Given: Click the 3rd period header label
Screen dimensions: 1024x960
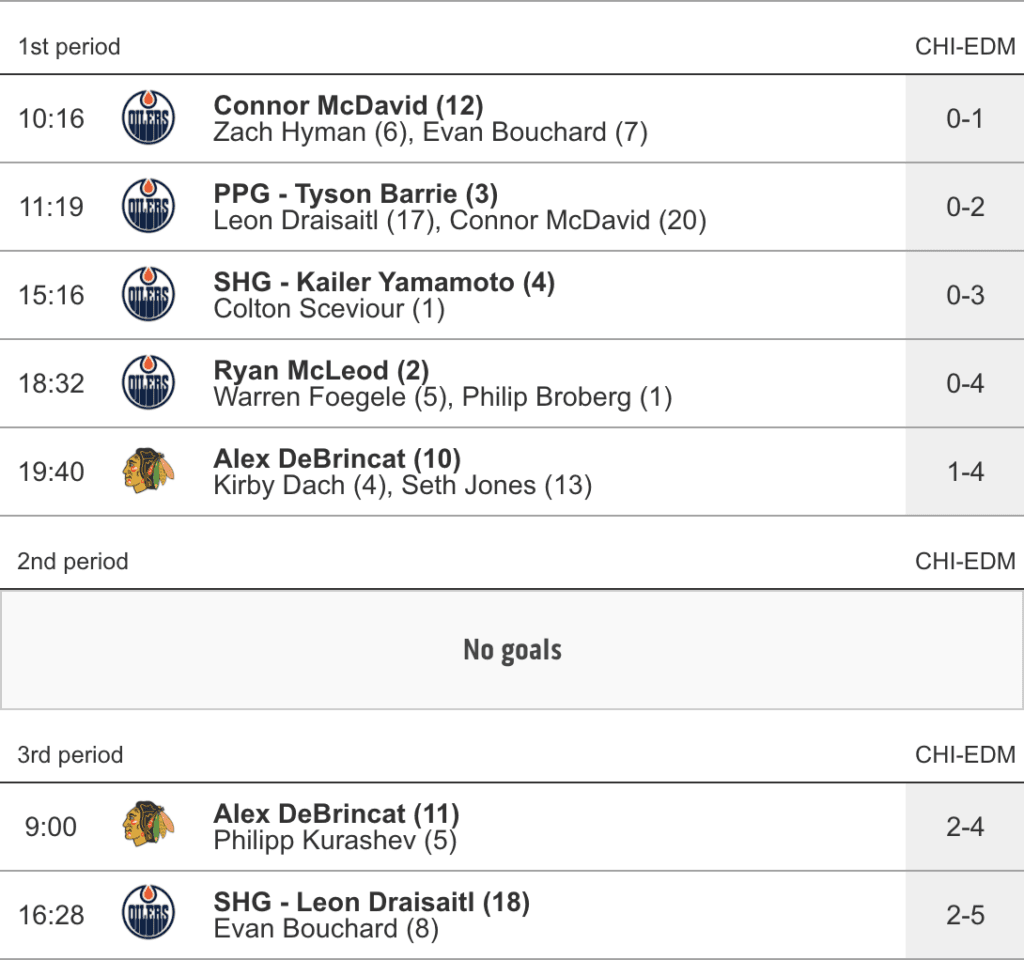Looking at the screenshot, I should tap(70, 754).
